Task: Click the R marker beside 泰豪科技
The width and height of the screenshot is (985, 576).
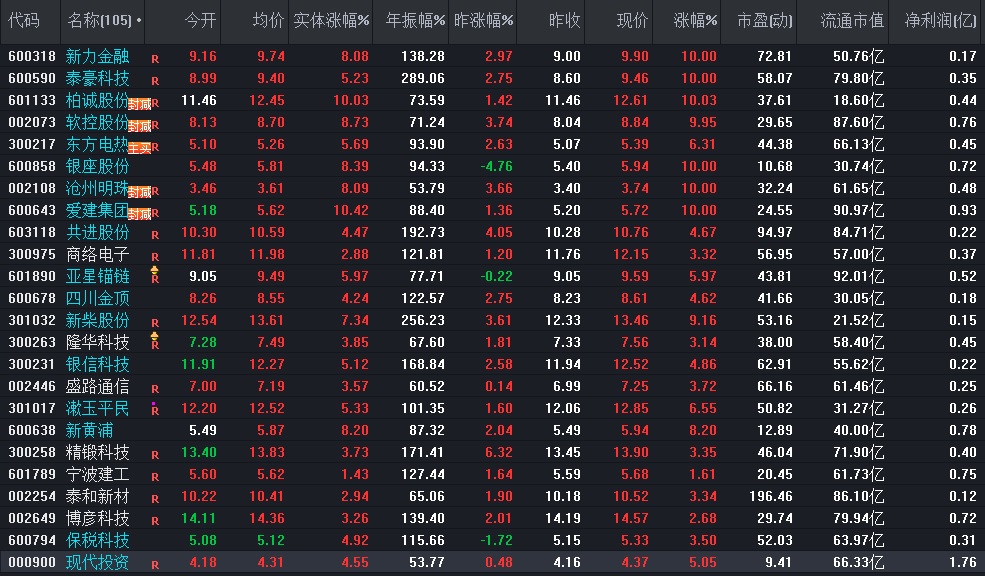Action: tap(155, 81)
